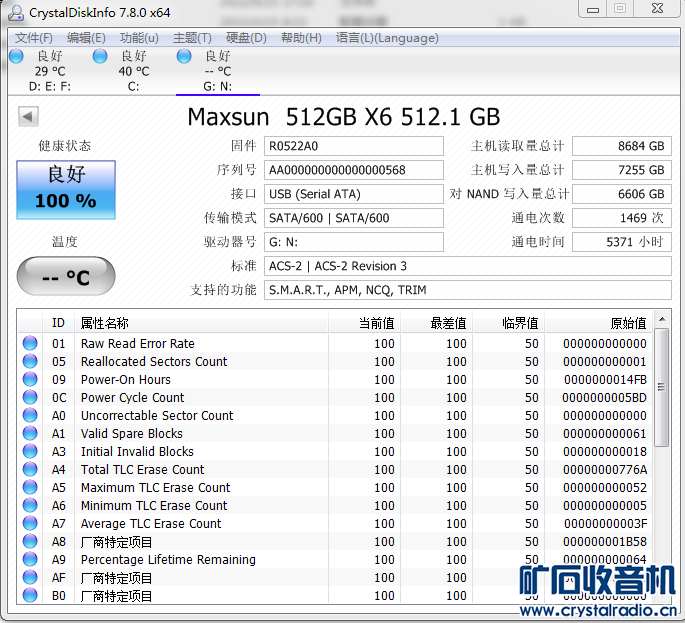The width and height of the screenshot is (685, 623).
Task: Click the blue status orb above G: N:
Action: 184,56
